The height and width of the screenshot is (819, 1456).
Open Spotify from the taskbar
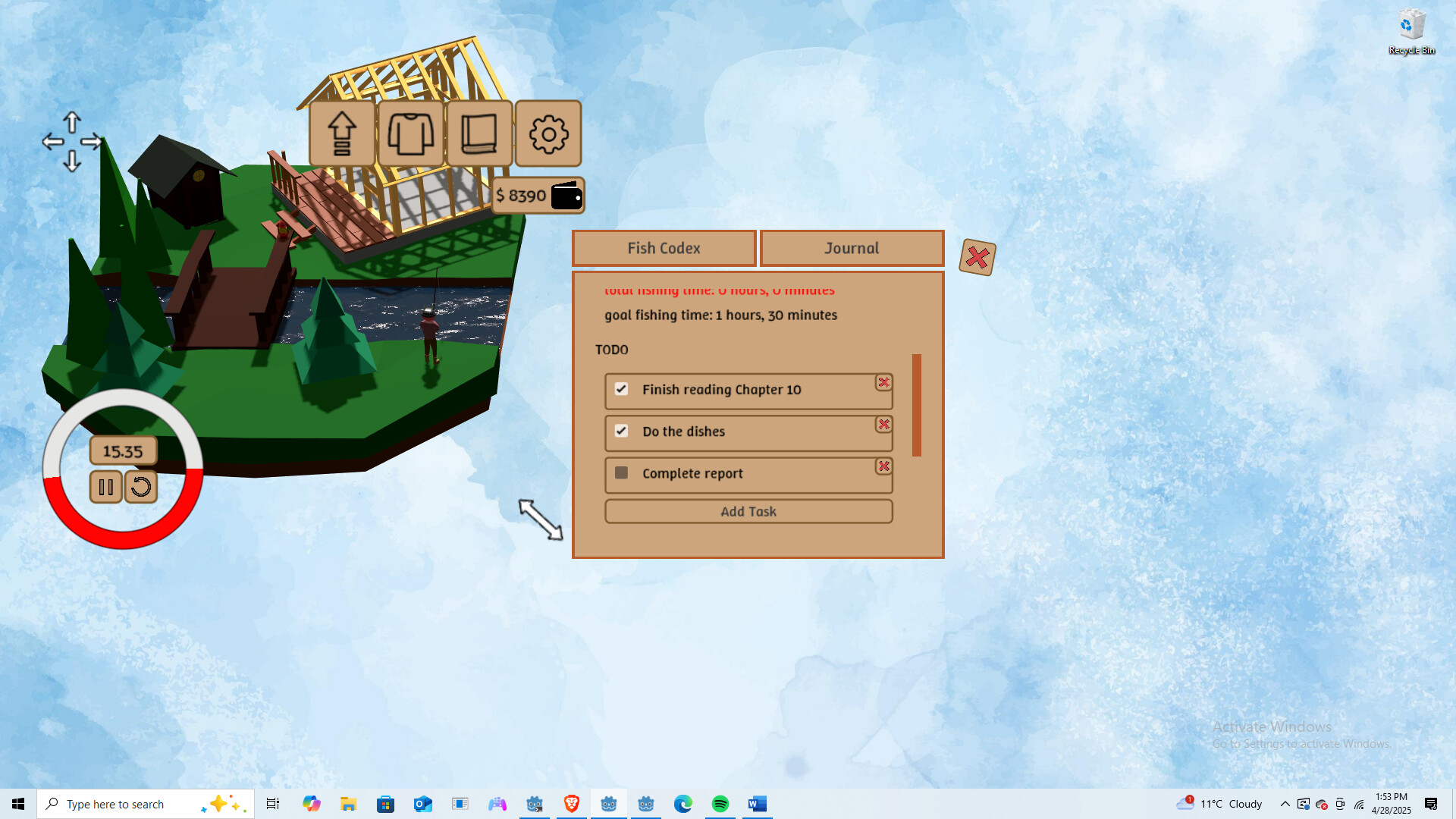pyautogui.click(x=720, y=804)
